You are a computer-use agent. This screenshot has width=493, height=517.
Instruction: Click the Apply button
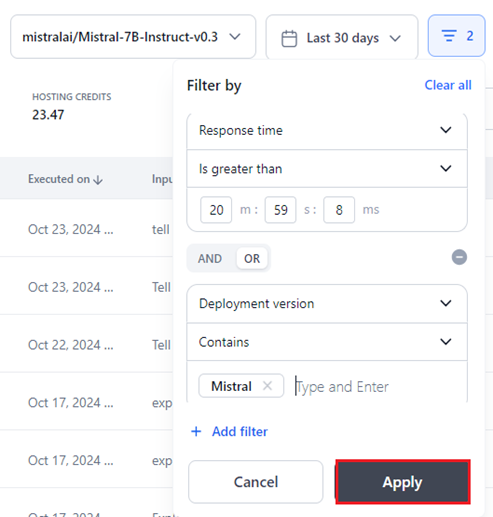[x=403, y=482]
